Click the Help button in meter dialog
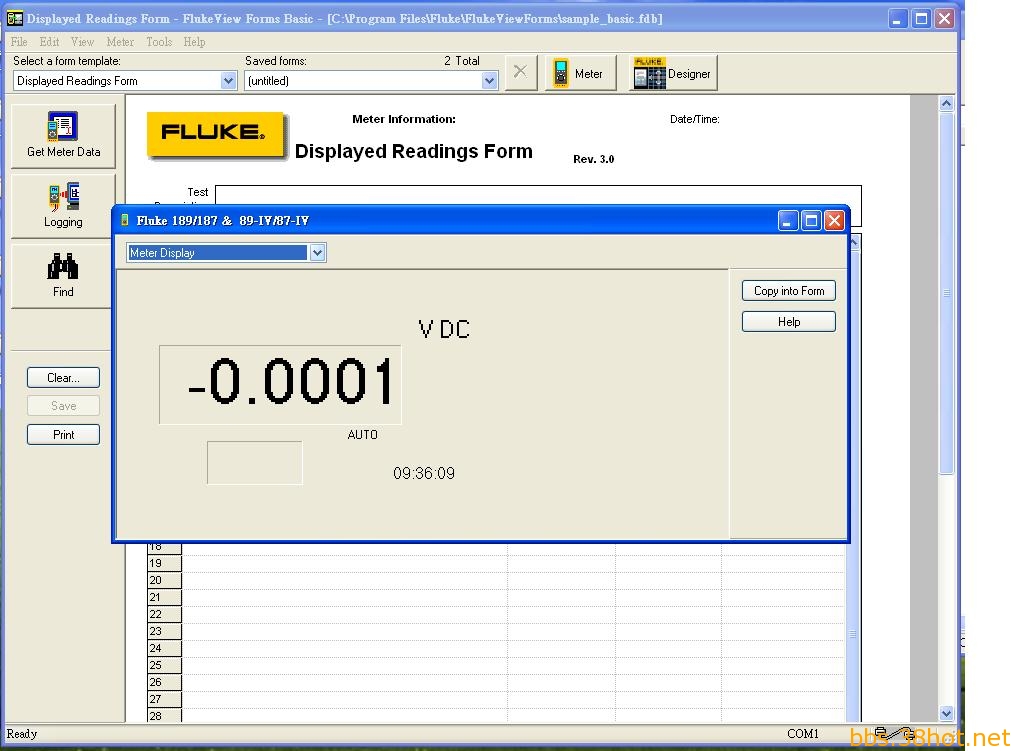The width and height of the screenshot is (1013, 751). [x=789, y=322]
